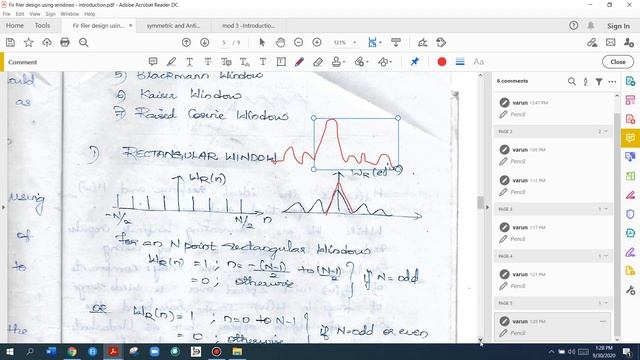Switch to the Tools tab
The width and height of the screenshot is (640, 360).
42,25
